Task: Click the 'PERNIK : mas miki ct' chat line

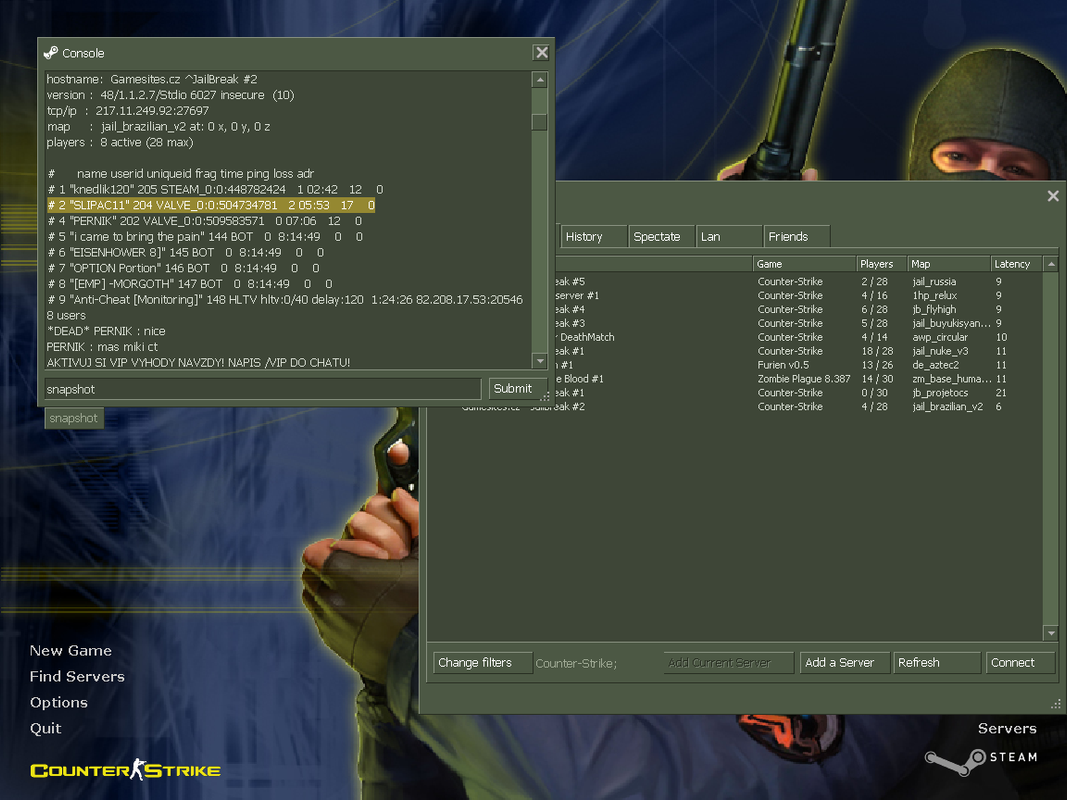Action: [x=102, y=346]
